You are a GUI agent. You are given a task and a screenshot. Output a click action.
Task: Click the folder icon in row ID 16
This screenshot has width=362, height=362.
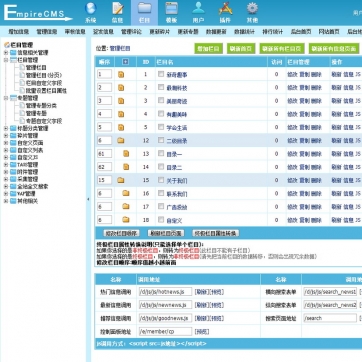pos(126,193)
